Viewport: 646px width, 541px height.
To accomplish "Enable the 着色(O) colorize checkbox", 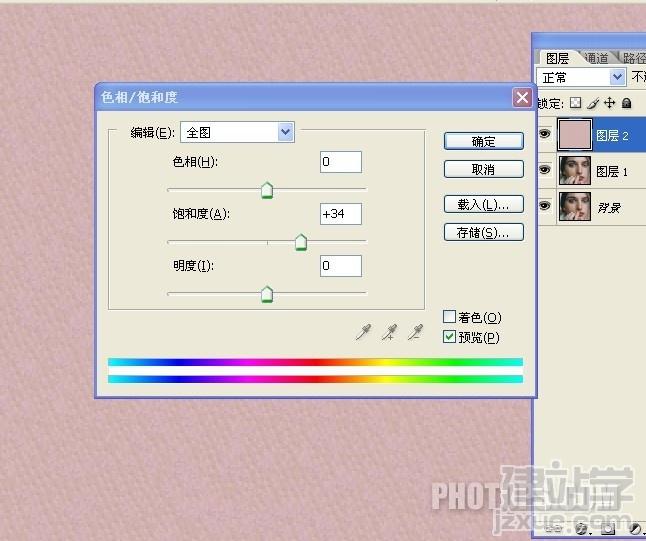I will click(449, 316).
